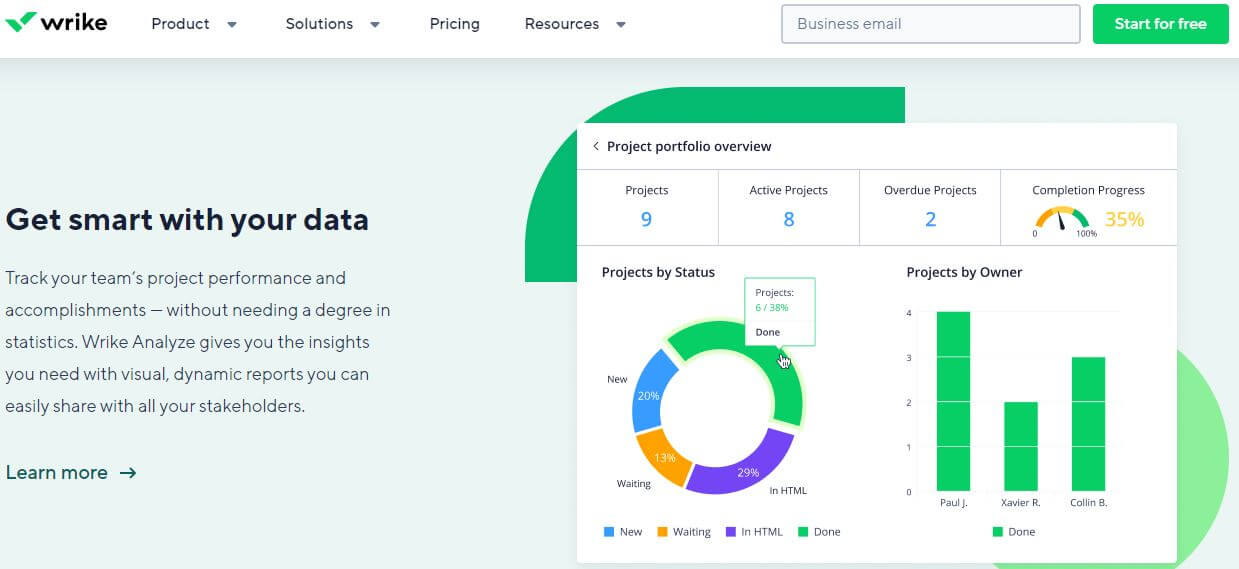Open the Resources dropdown menu

tap(575, 24)
